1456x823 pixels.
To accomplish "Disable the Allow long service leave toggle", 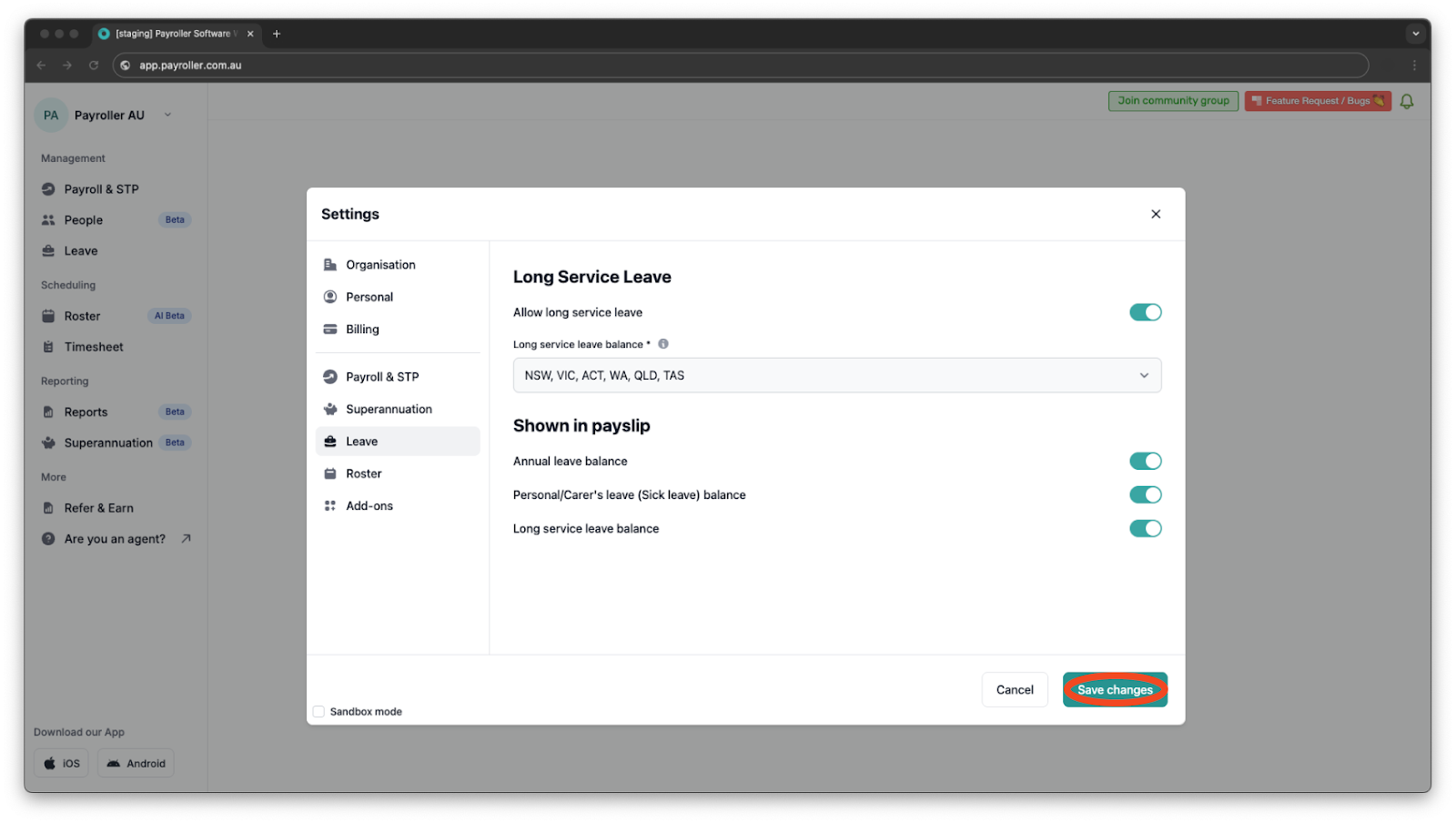I will 1146,311.
